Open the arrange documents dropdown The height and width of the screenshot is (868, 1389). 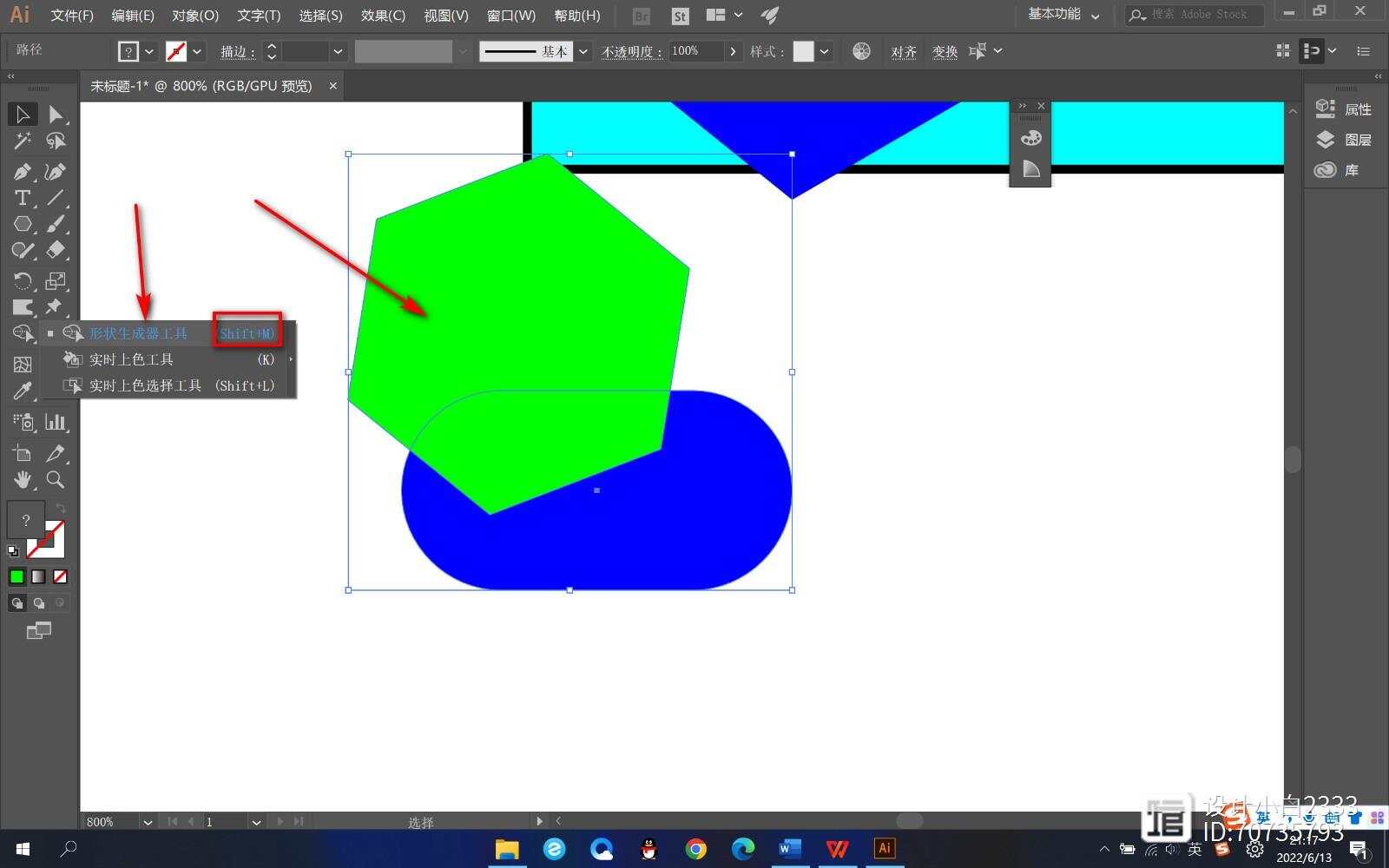725,15
